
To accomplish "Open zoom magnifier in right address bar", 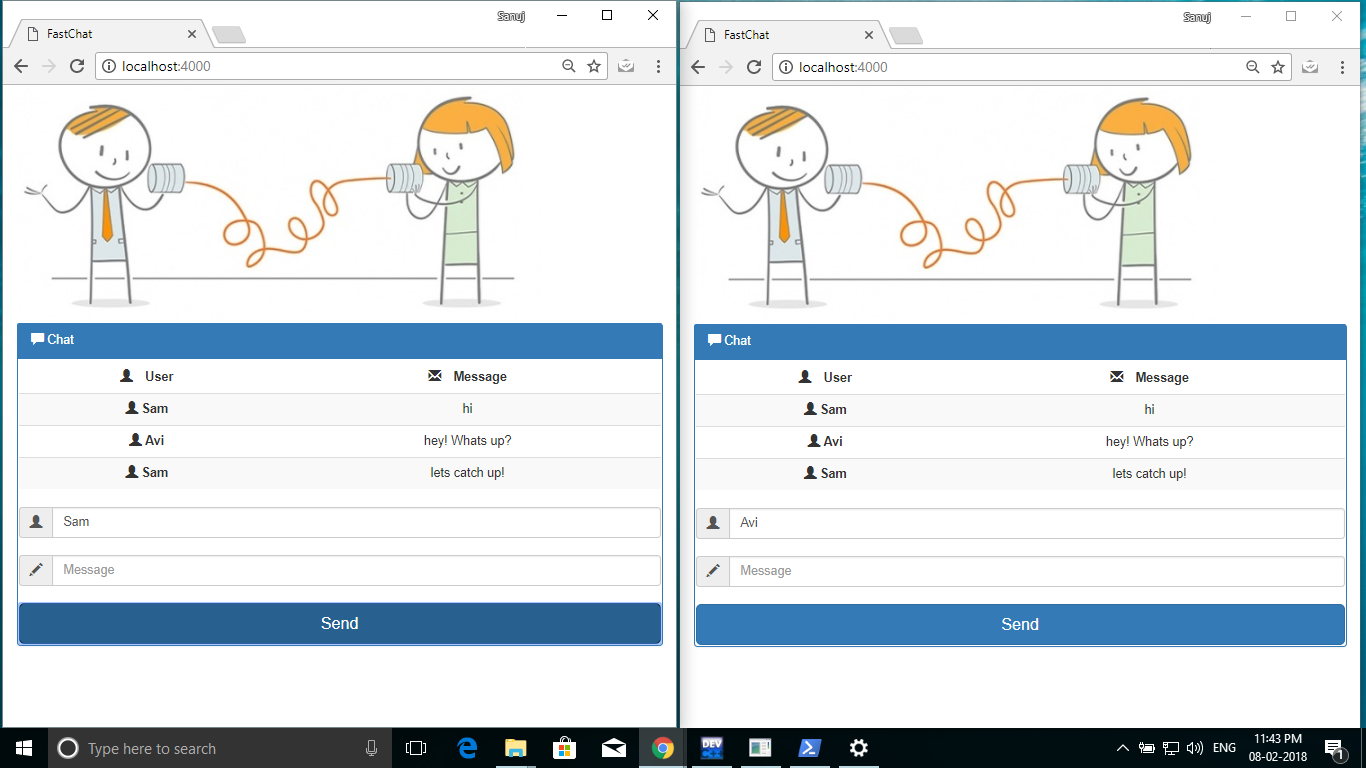I will point(1252,67).
